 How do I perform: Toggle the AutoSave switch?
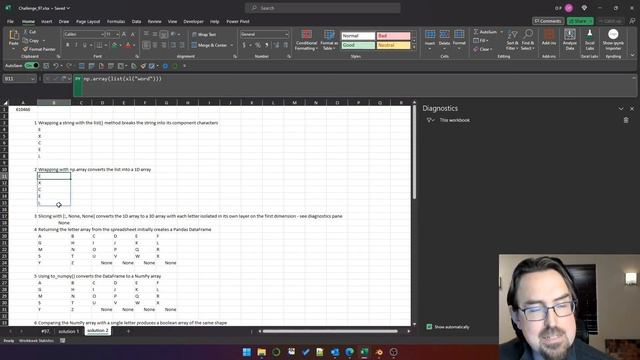31,65
